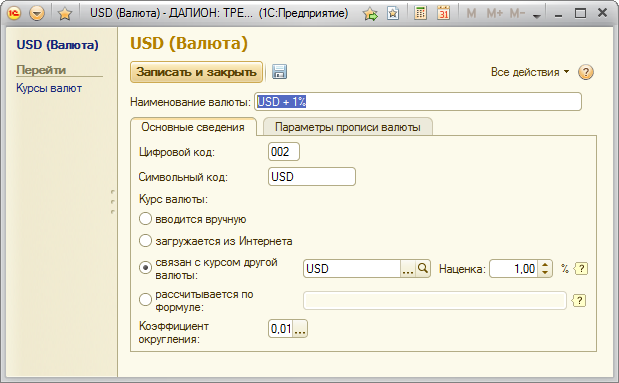Click the 'Записать и закрыть' button

click(x=196, y=72)
